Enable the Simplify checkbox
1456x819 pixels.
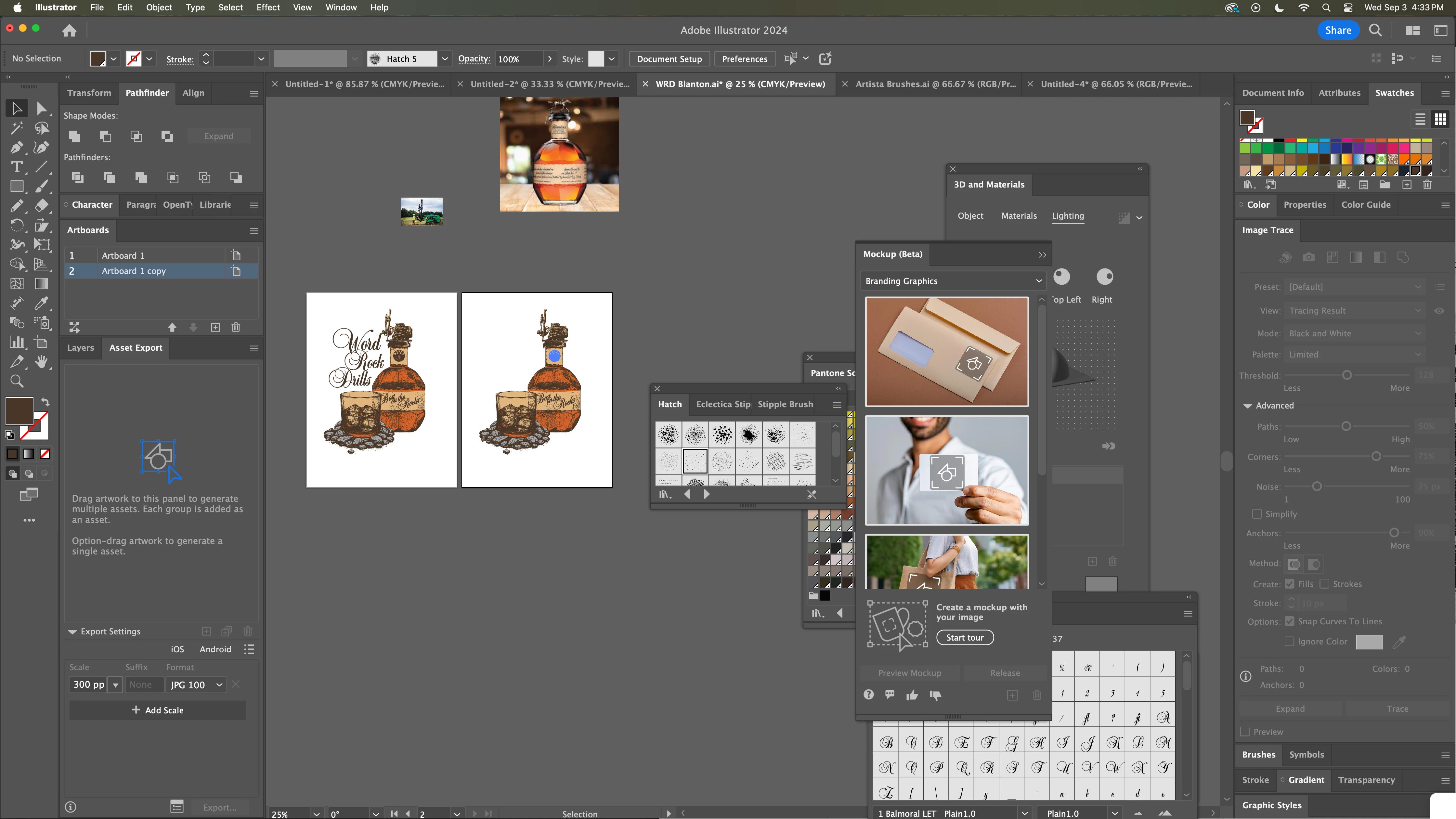tap(1256, 514)
